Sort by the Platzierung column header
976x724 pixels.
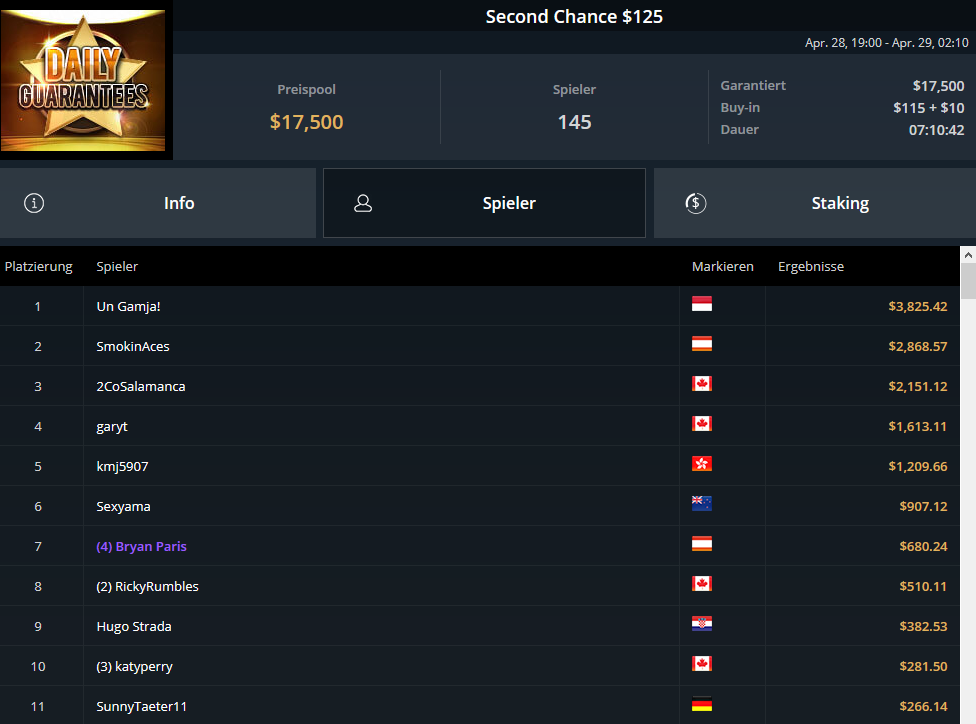point(39,266)
